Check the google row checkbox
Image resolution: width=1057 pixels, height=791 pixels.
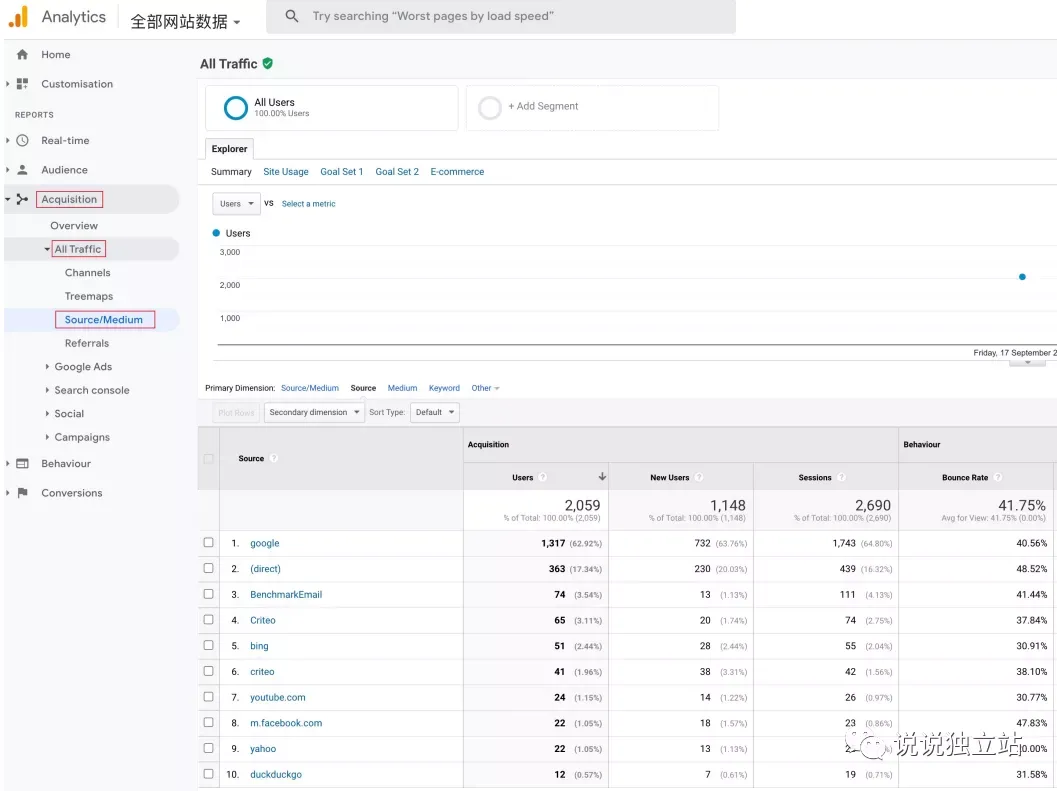(x=208, y=542)
